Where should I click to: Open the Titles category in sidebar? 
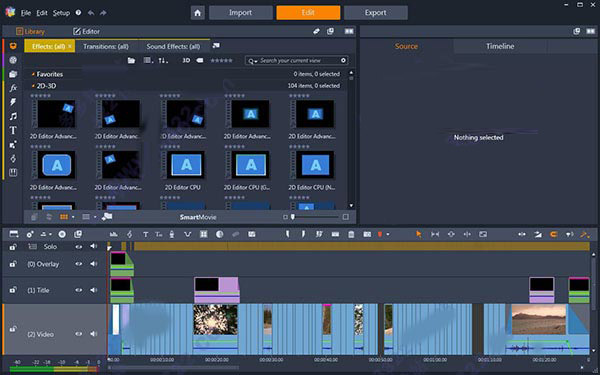pos(13,130)
